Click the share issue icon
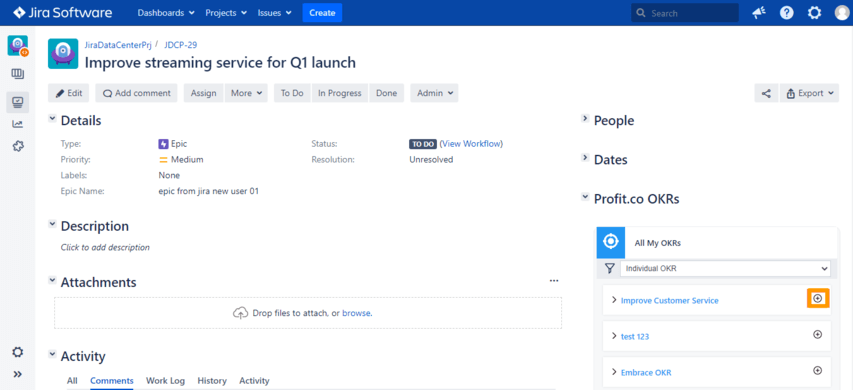The width and height of the screenshot is (853, 390). (x=766, y=93)
